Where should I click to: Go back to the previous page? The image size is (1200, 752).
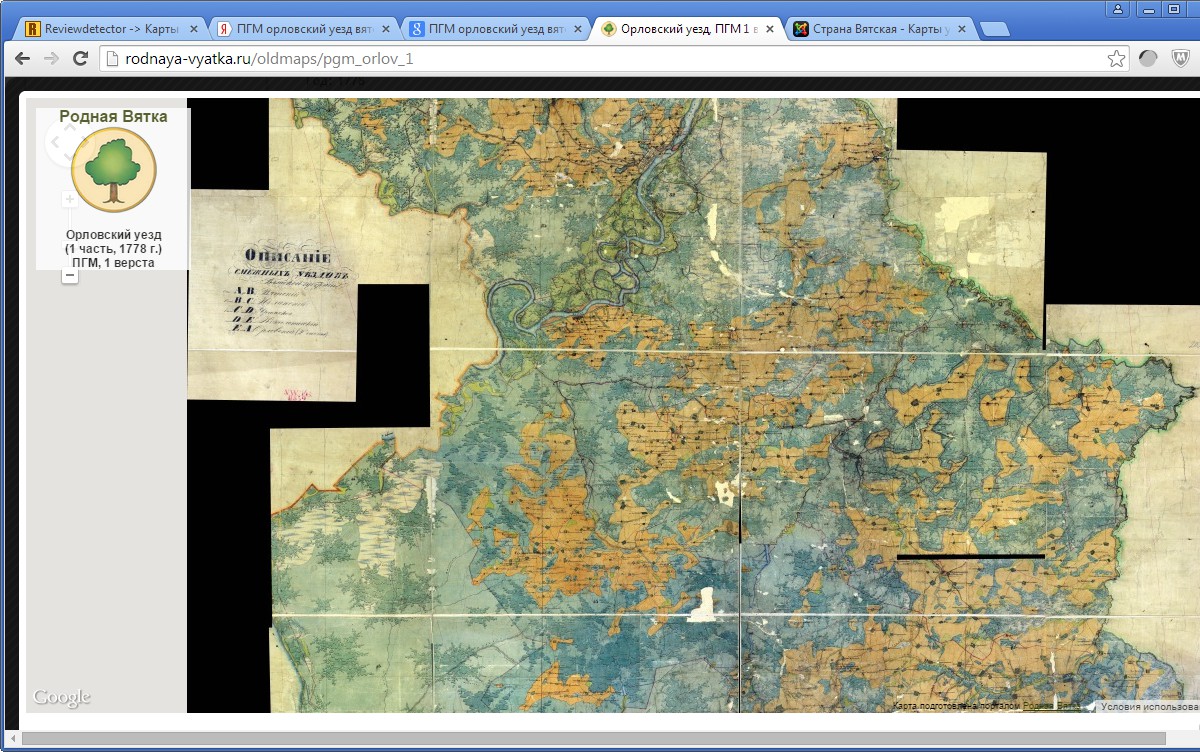[23, 59]
